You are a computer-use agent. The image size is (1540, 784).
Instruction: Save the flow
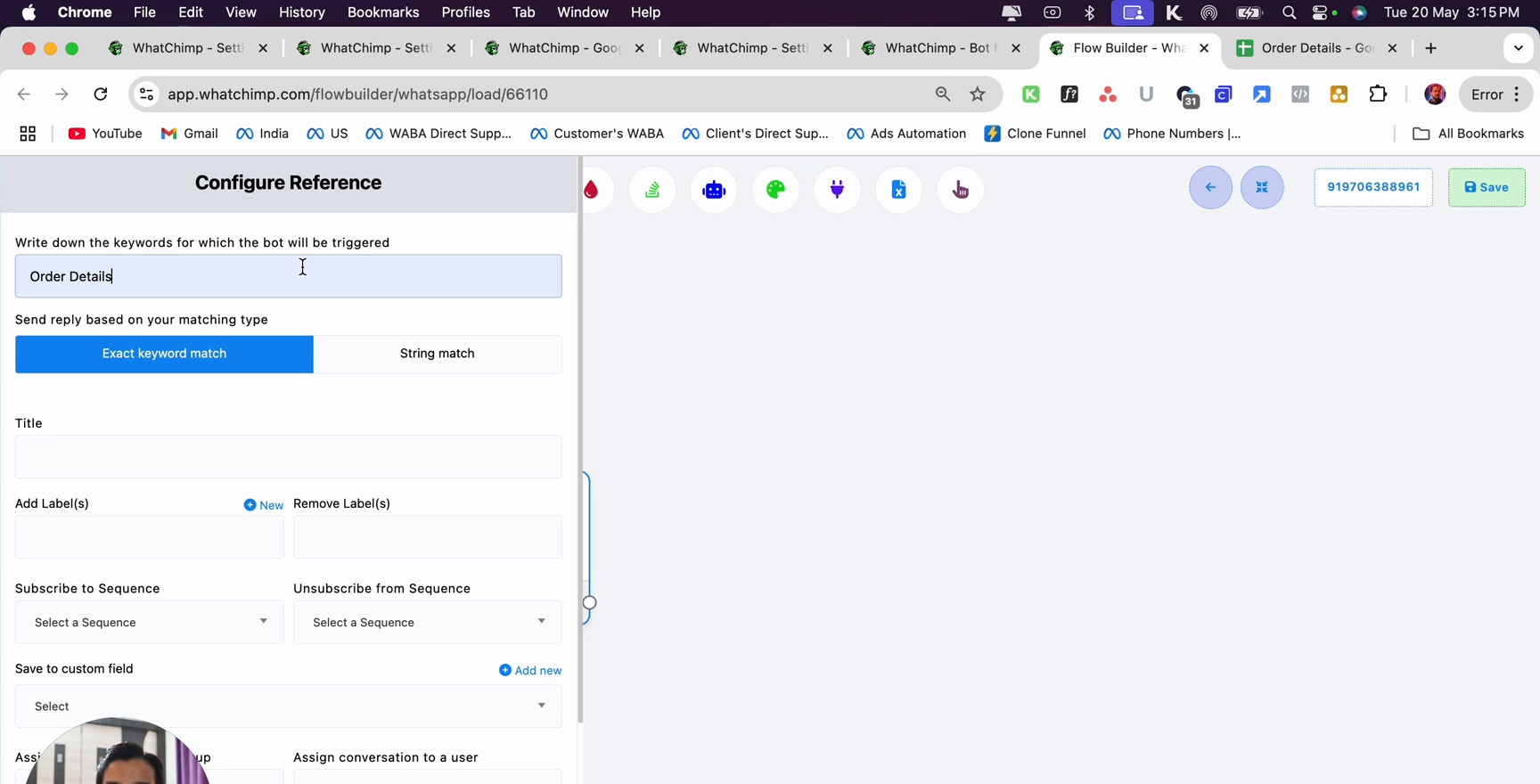[x=1487, y=187]
